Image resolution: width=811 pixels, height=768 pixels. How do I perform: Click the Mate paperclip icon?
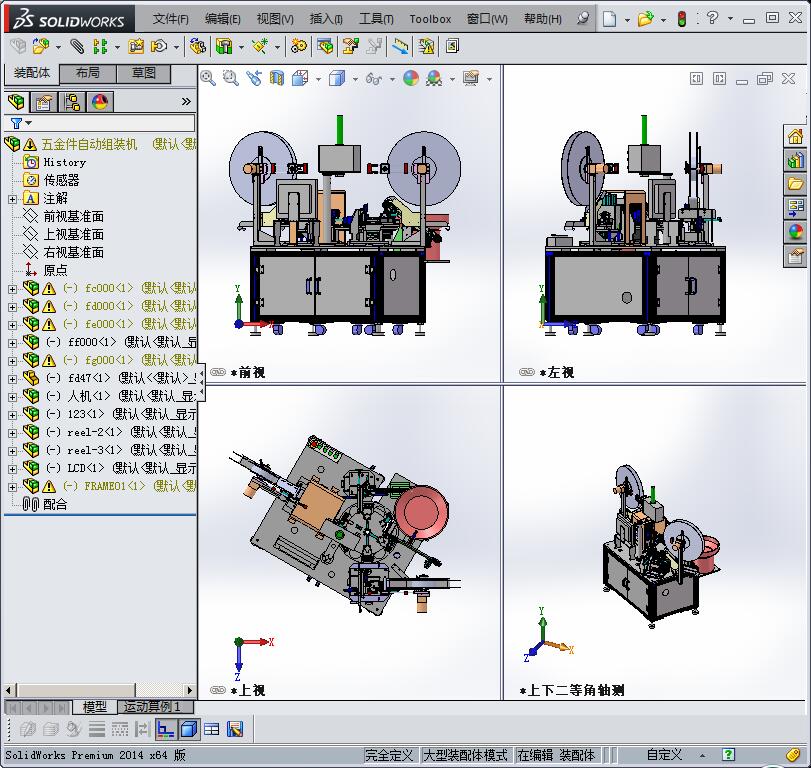77,47
